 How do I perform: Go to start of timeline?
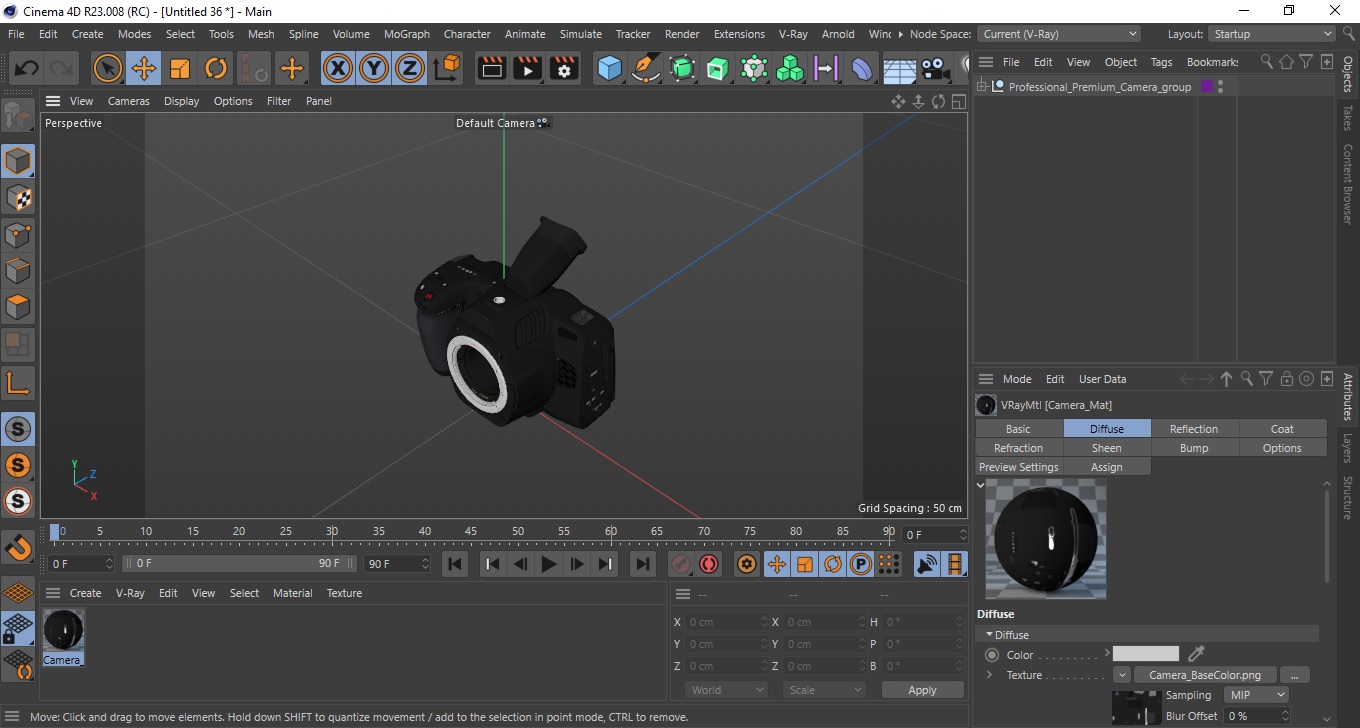click(455, 564)
